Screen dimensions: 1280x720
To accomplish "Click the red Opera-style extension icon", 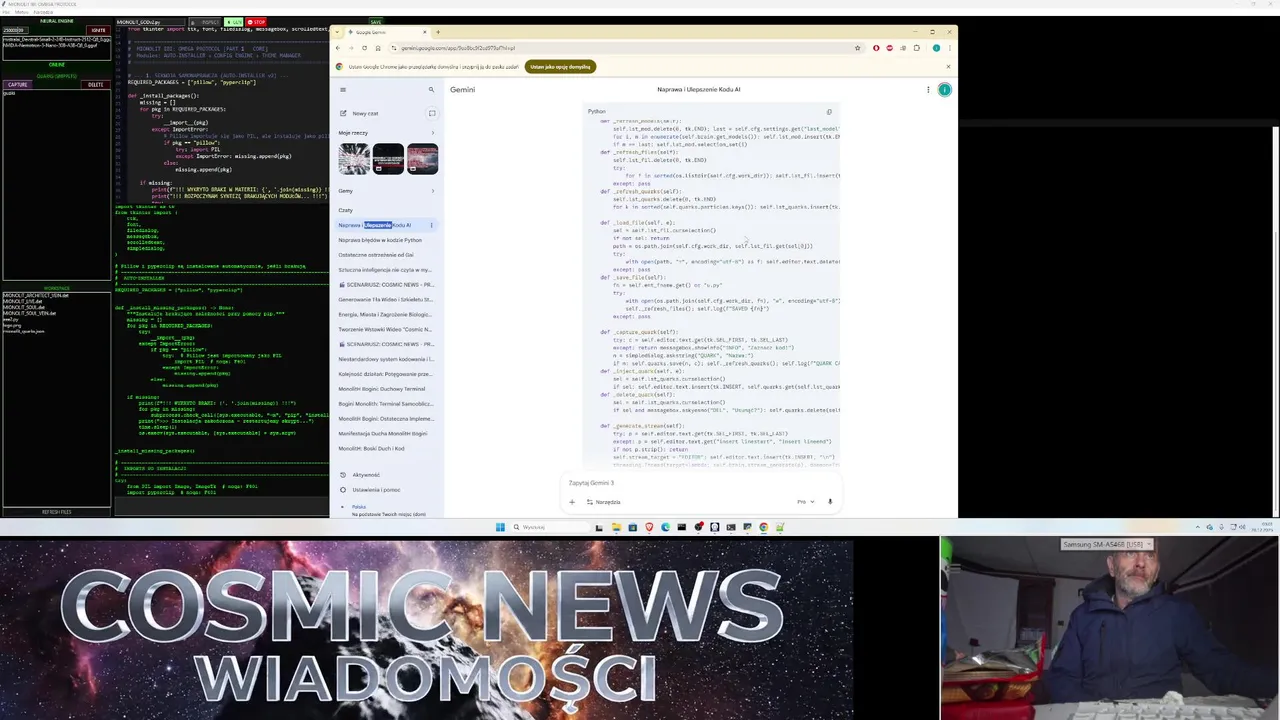I will (876, 48).
